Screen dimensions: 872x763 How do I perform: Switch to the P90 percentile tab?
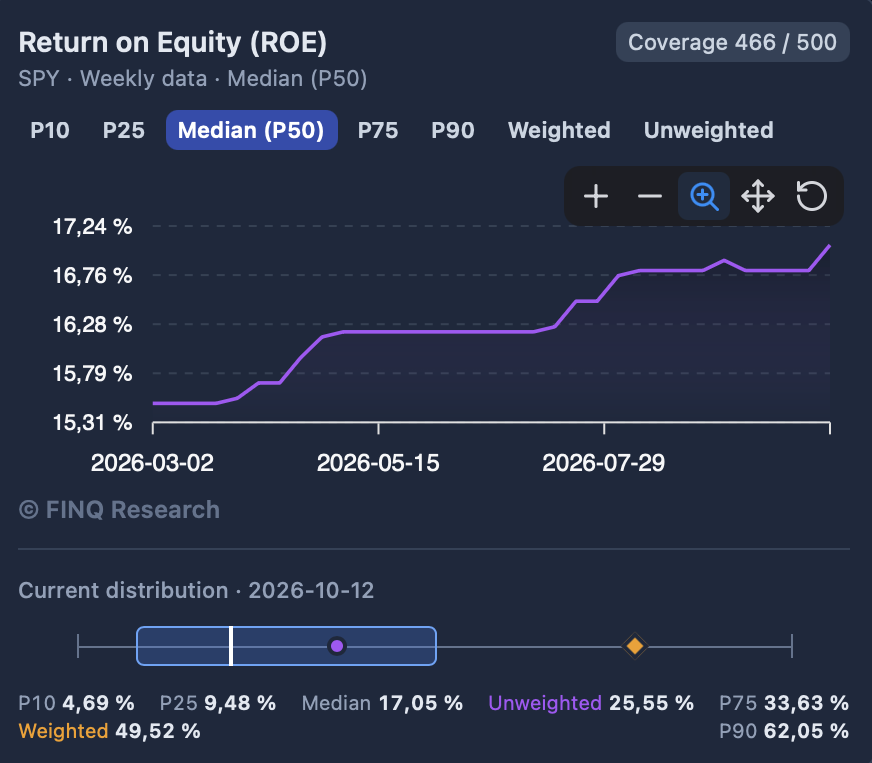coord(453,130)
